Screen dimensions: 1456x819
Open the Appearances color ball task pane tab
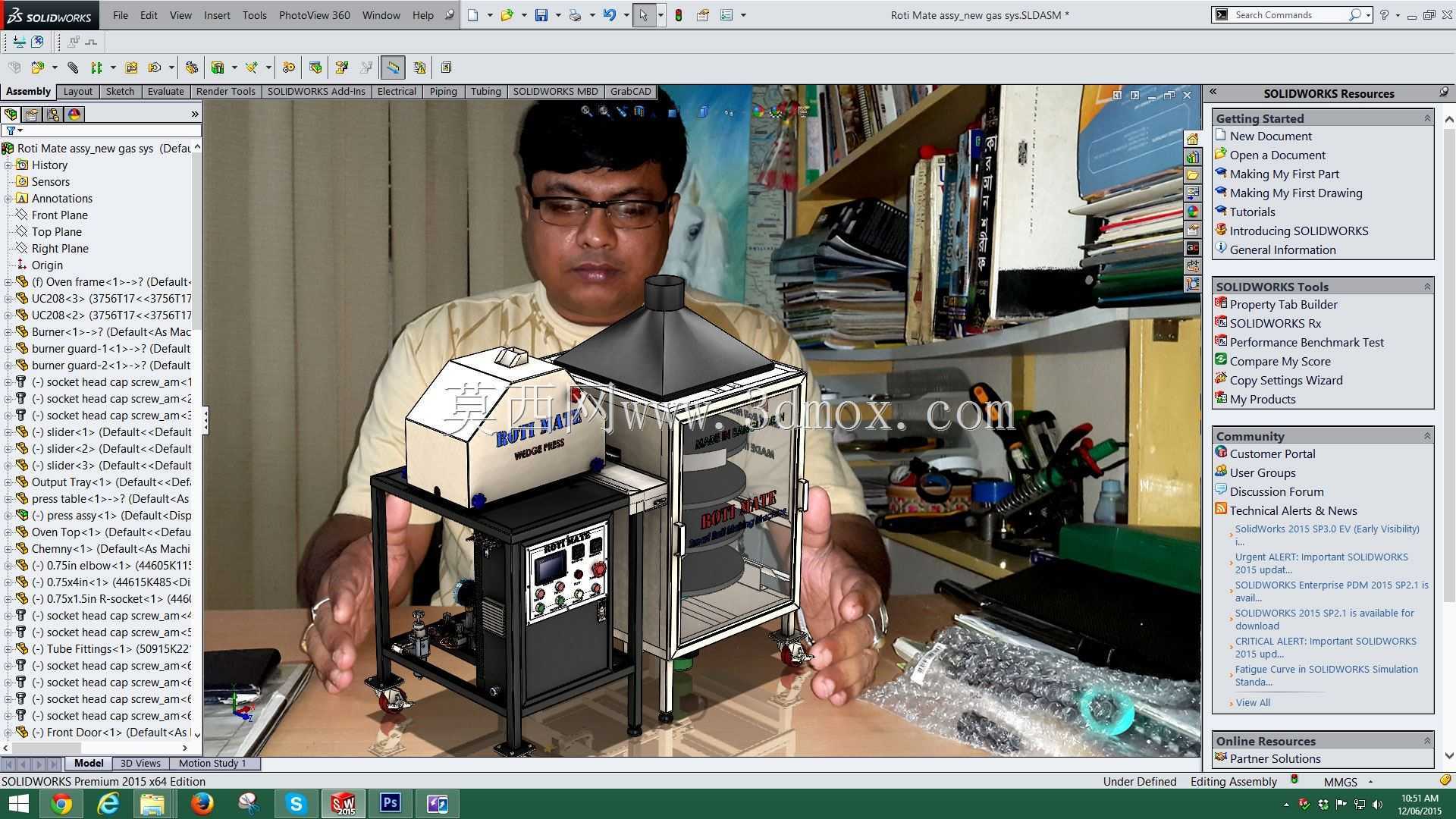click(x=1193, y=212)
